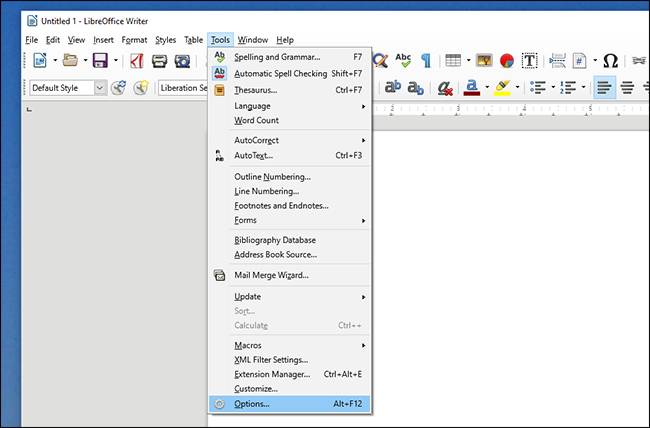The width and height of the screenshot is (650, 428).
Task: Apply subscript formatting icon
Action: pos(415,88)
